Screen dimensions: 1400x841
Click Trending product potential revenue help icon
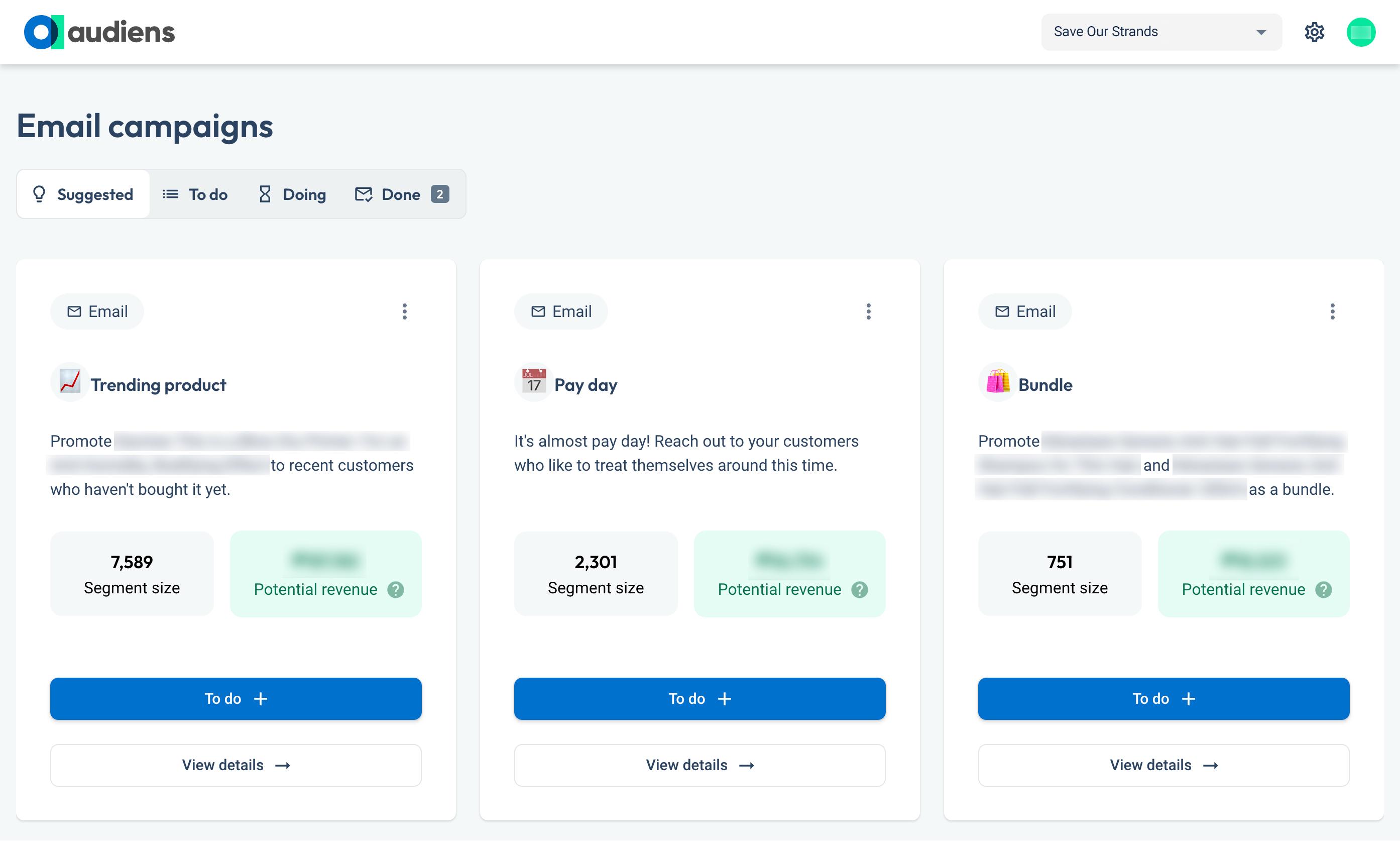click(396, 590)
